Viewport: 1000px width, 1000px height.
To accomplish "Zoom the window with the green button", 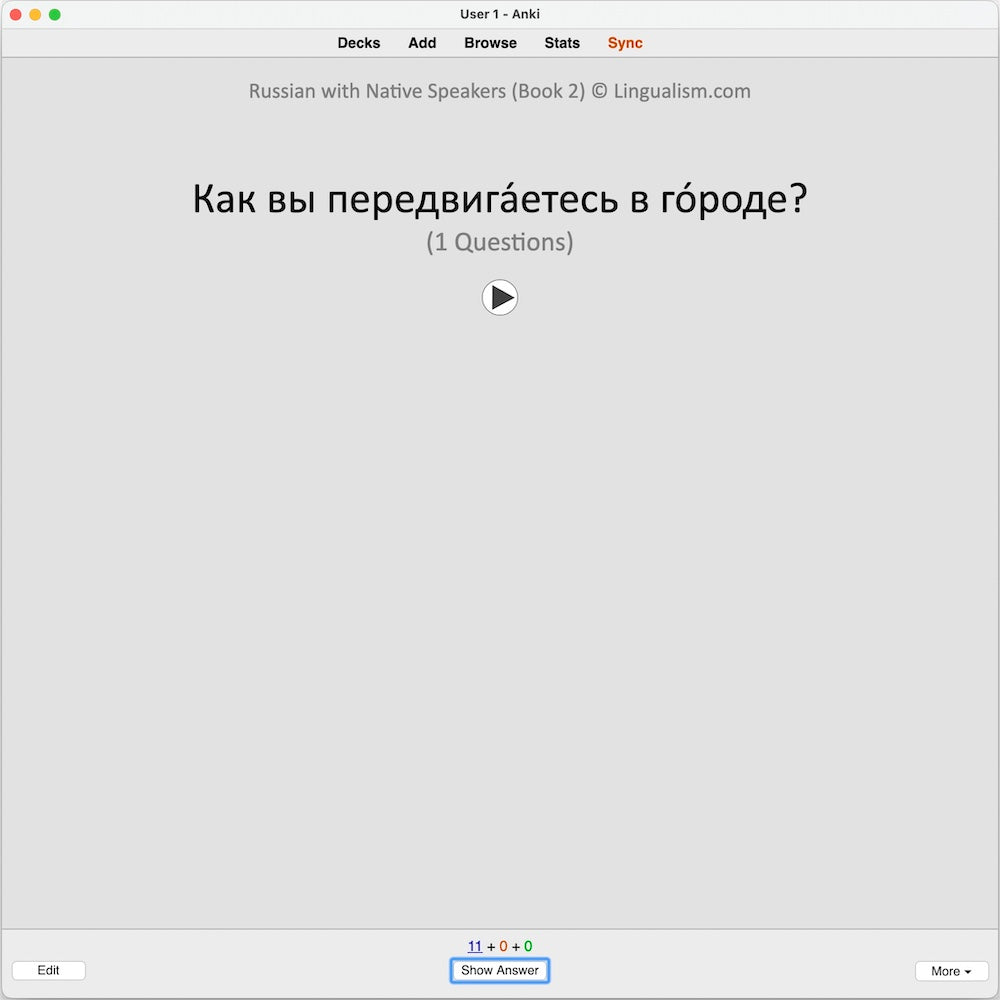I will point(56,15).
